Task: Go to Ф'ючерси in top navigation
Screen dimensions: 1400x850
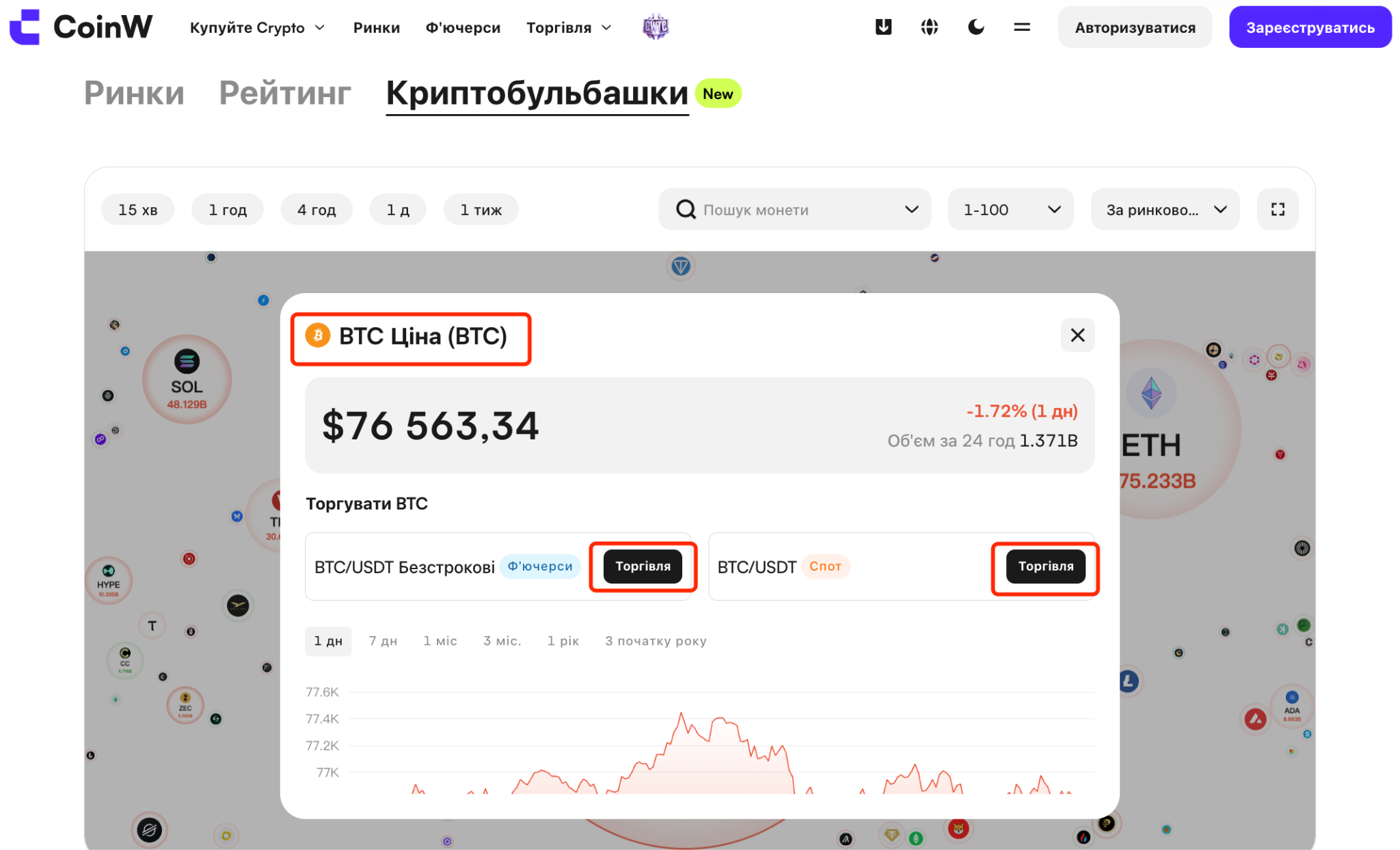Action: [x=463, y=27]
